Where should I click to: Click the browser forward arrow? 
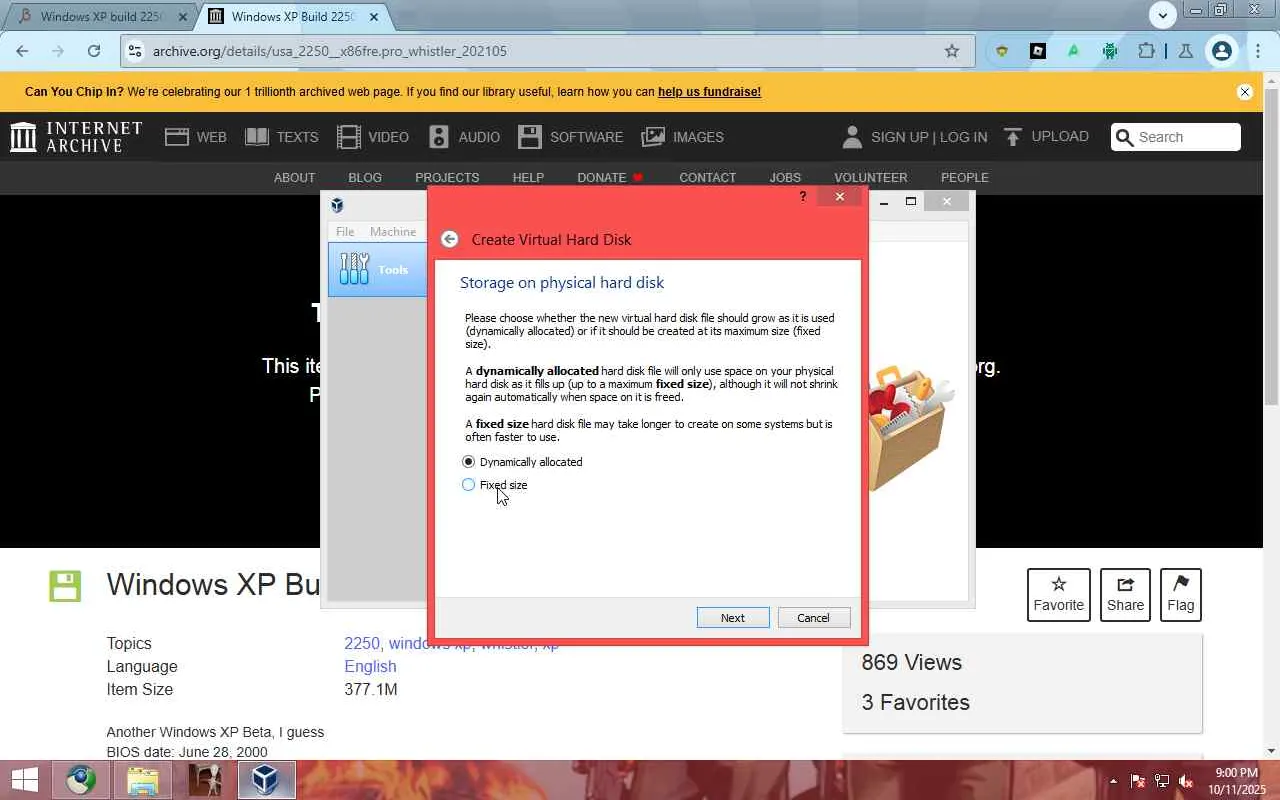click(x=58, y=51)
